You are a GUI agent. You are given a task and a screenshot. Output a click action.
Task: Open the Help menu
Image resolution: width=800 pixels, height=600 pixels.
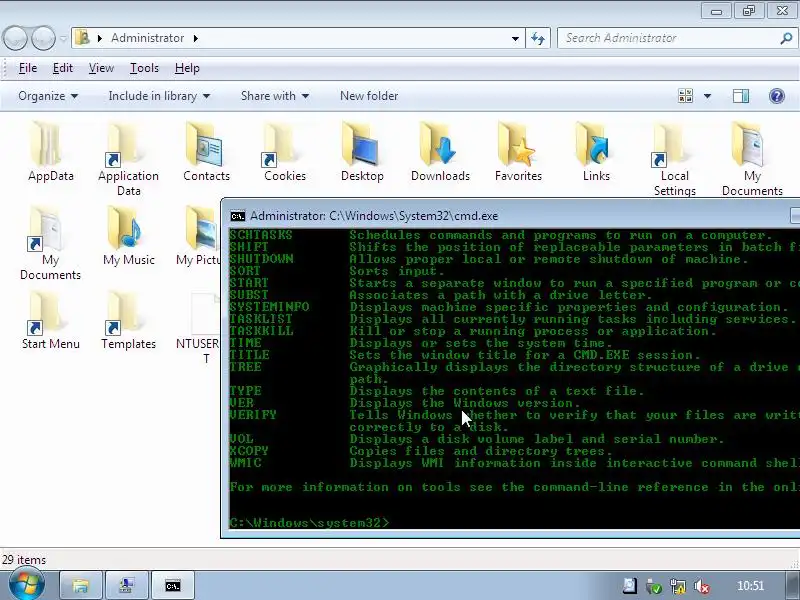(x=187, y=68)
